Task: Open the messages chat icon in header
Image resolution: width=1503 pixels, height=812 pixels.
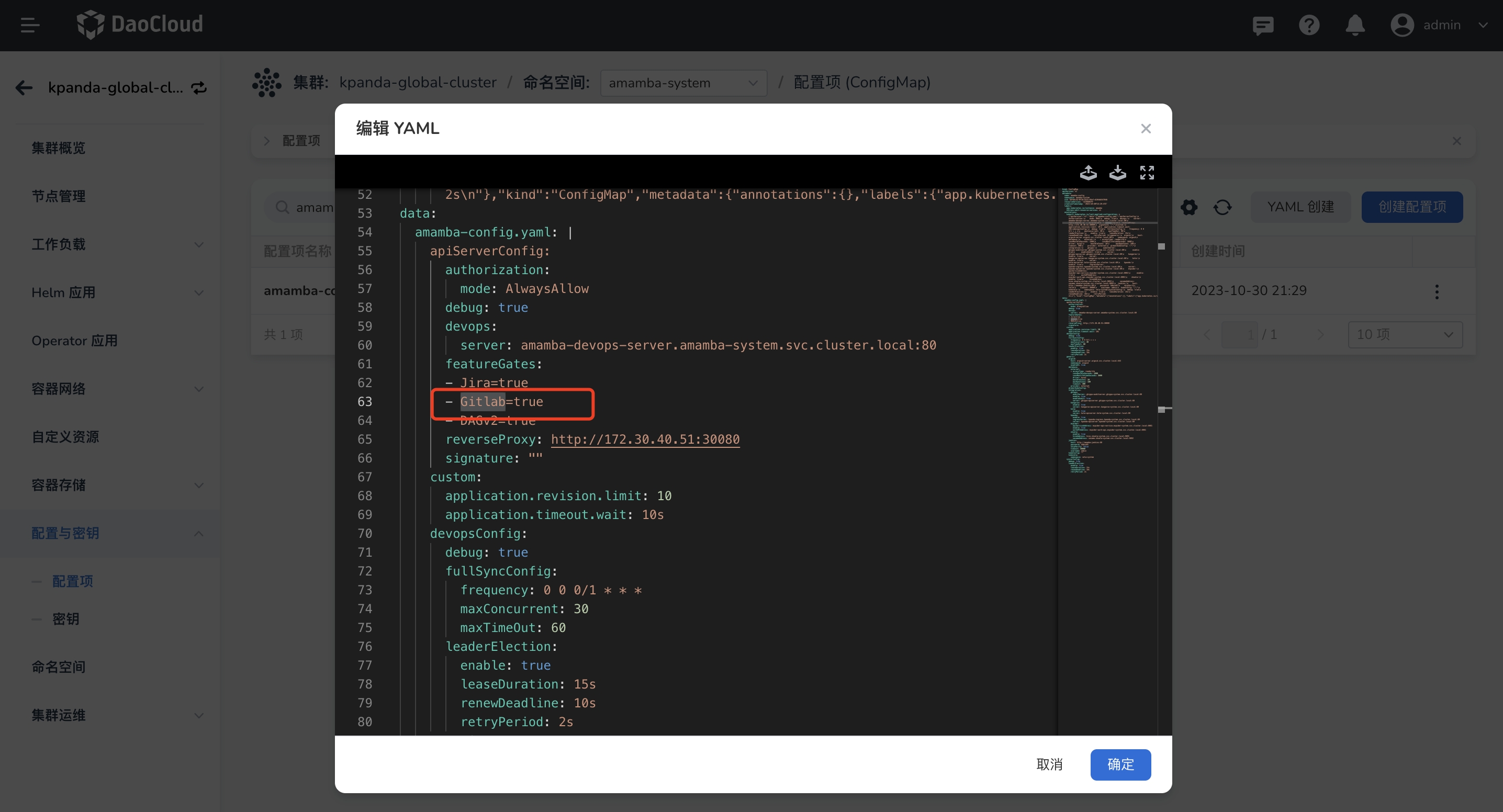Action: (x=1263, y=25)
